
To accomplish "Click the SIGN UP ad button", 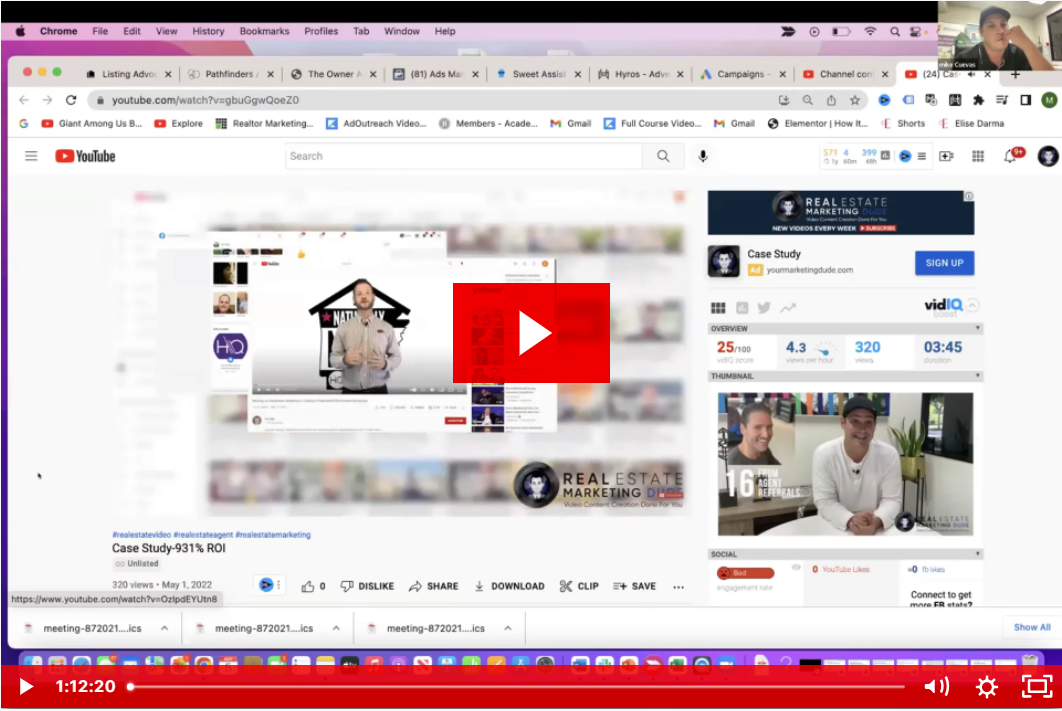I will click(x=944, y=263).
